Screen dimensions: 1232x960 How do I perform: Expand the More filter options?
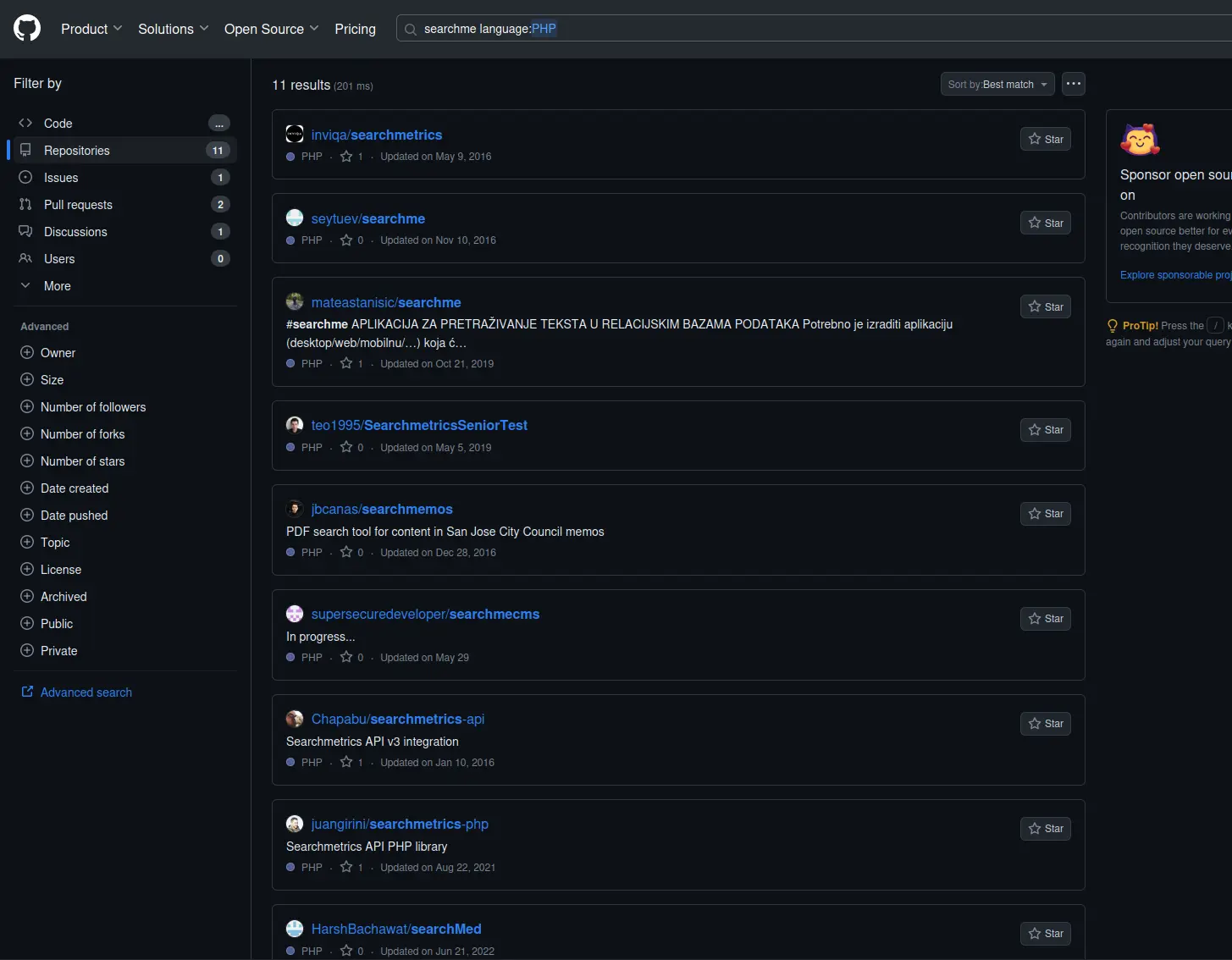(x=124, y=286)
